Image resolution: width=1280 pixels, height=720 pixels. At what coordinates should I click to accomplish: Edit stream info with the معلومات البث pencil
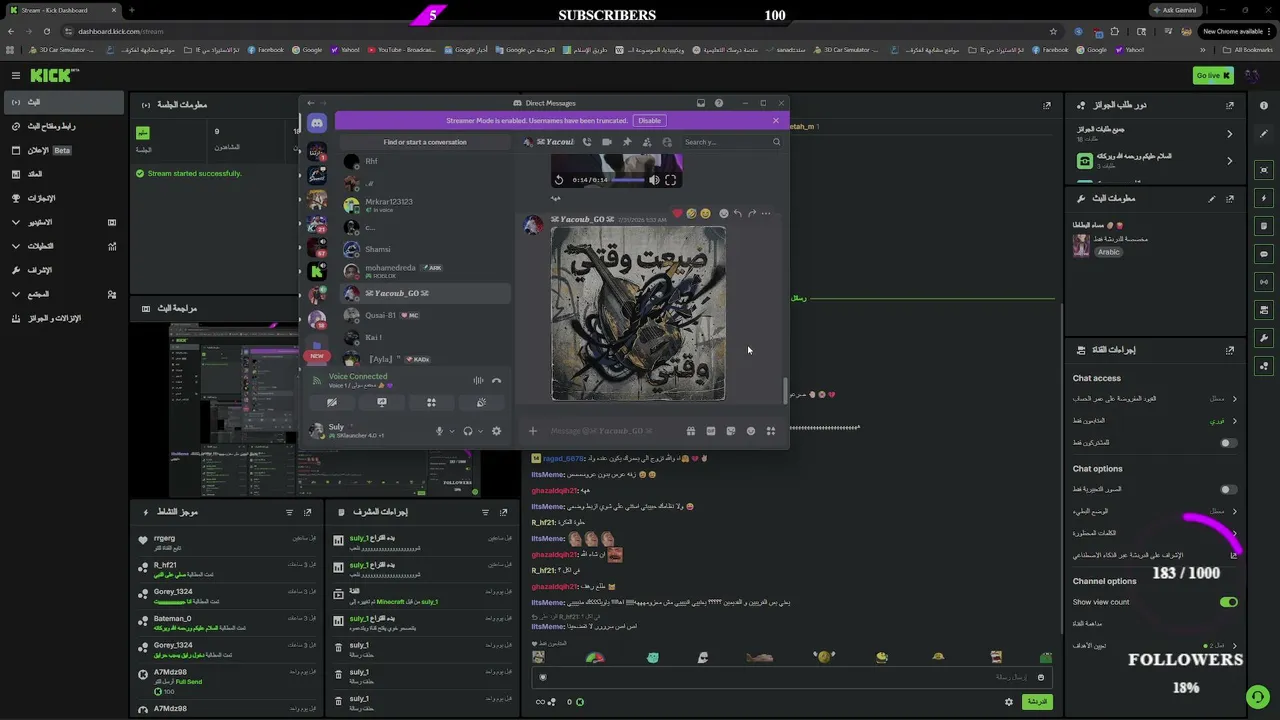coord(1212,199)
